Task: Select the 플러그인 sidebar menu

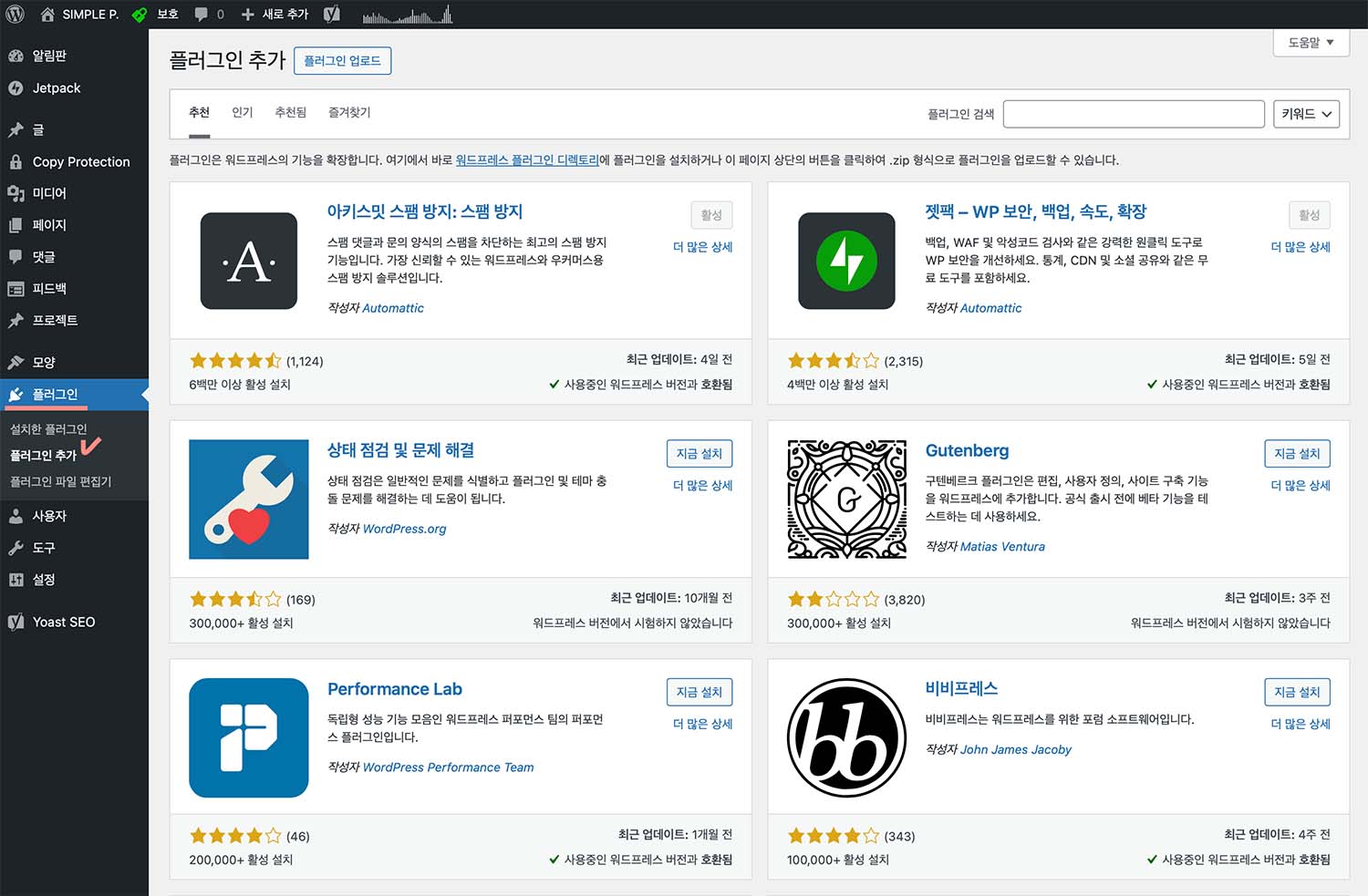Action: coord(74,395)
